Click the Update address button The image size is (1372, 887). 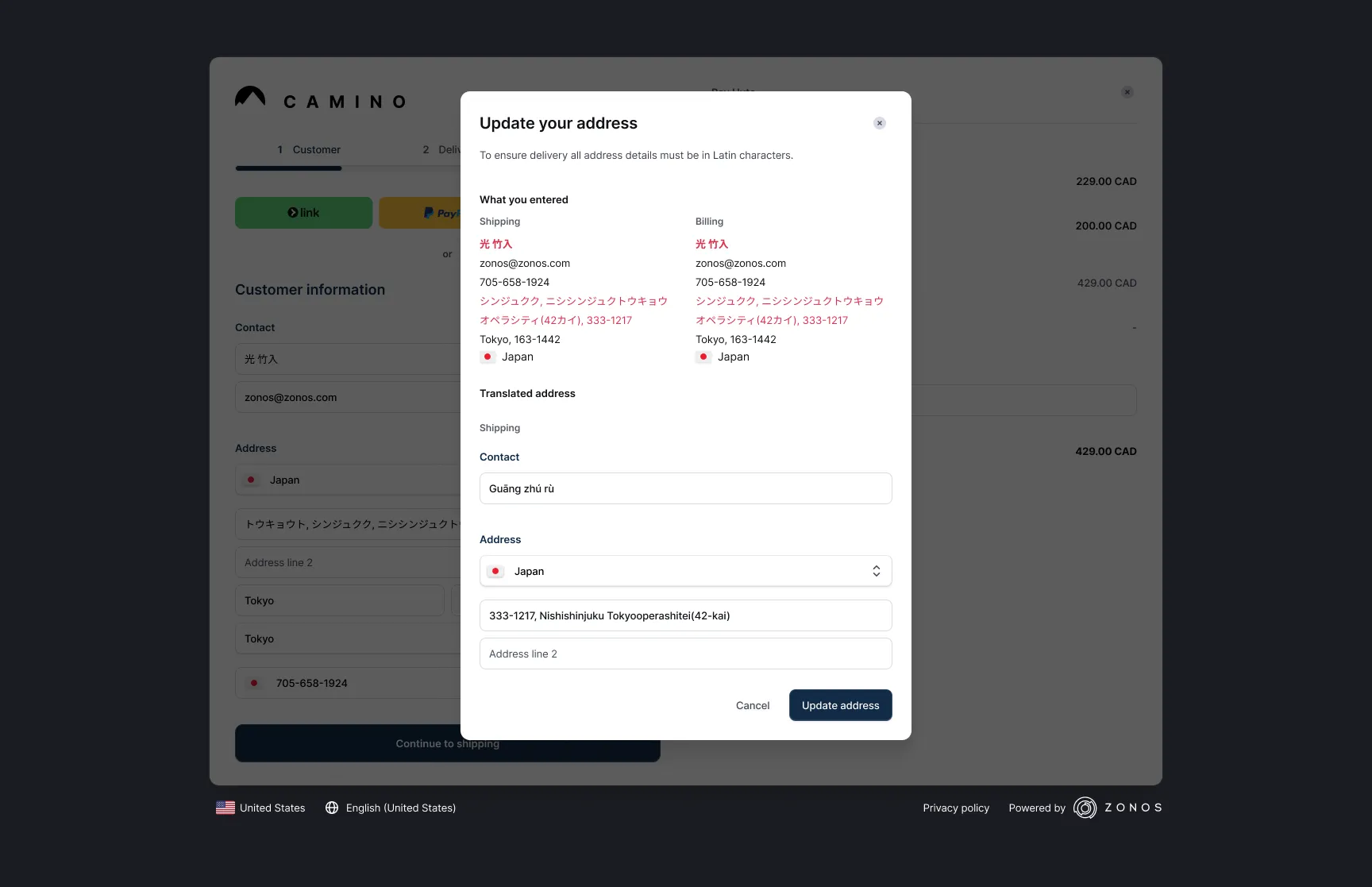pyautogui.click(x=840, y=705)
